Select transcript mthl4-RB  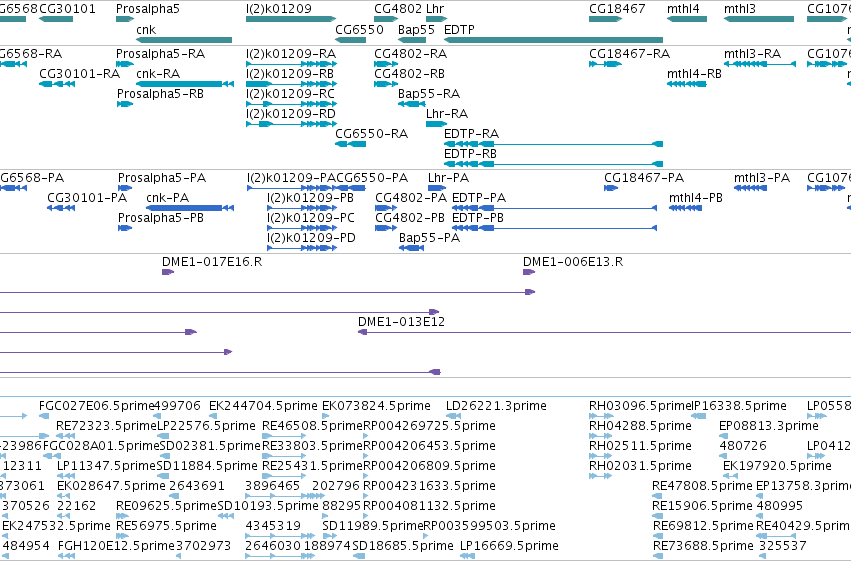coord(694,74)
